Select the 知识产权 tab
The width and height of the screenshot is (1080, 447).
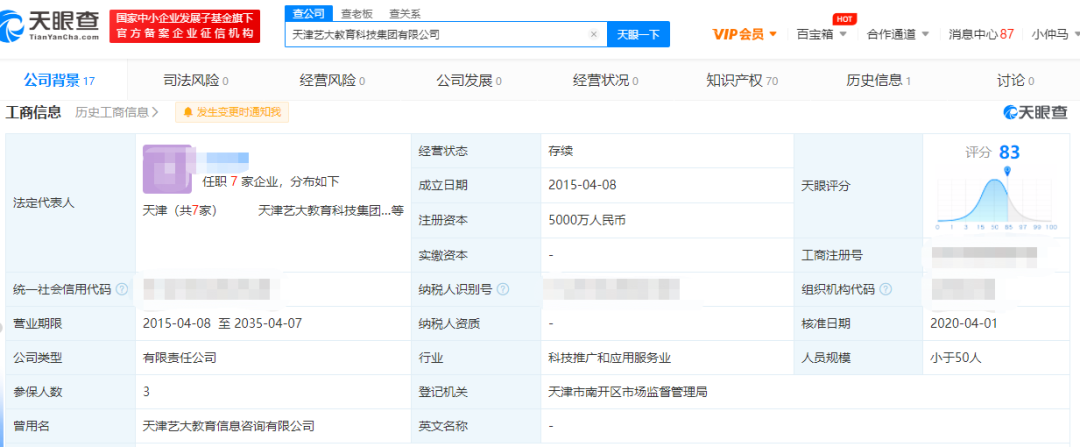(x=742, y=81)
